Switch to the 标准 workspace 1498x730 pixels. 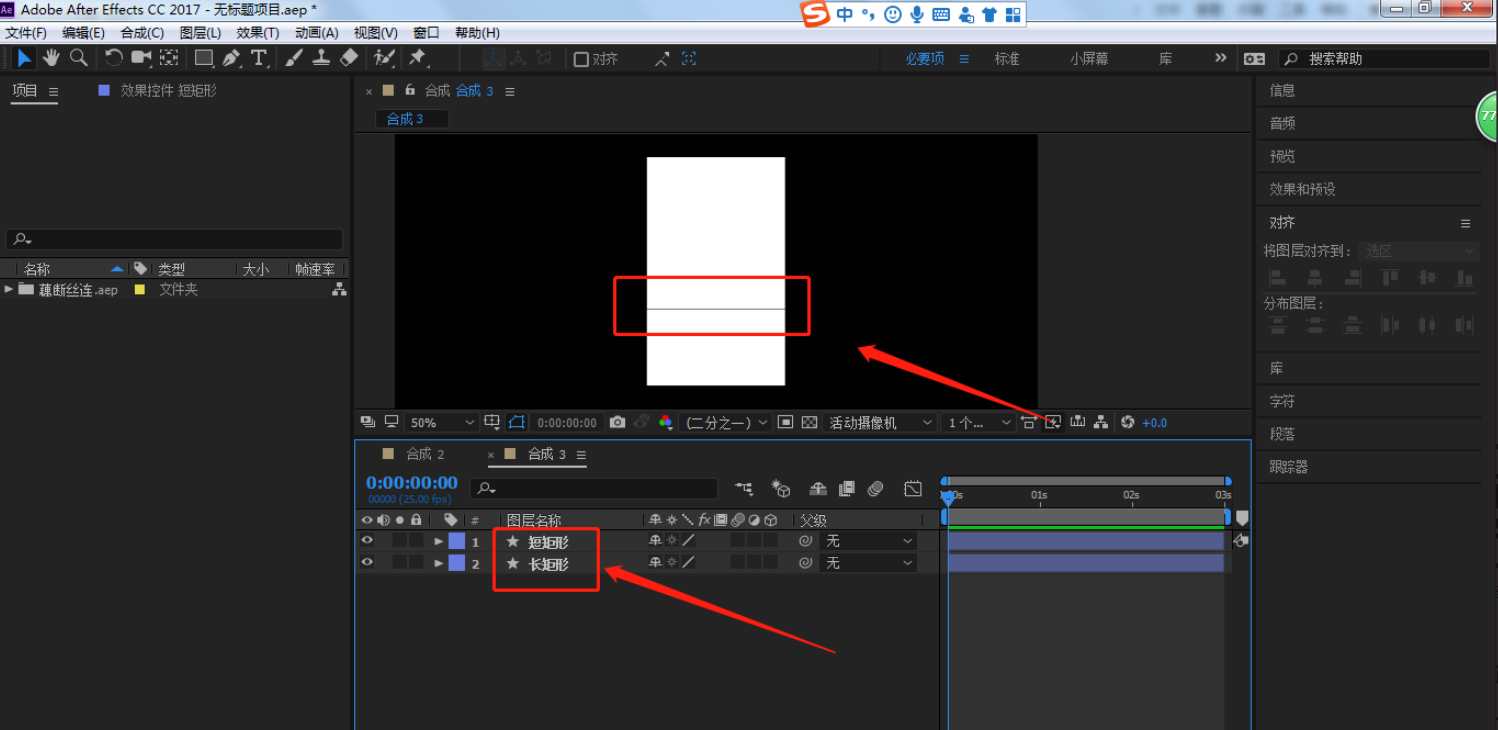[1007, 59]
